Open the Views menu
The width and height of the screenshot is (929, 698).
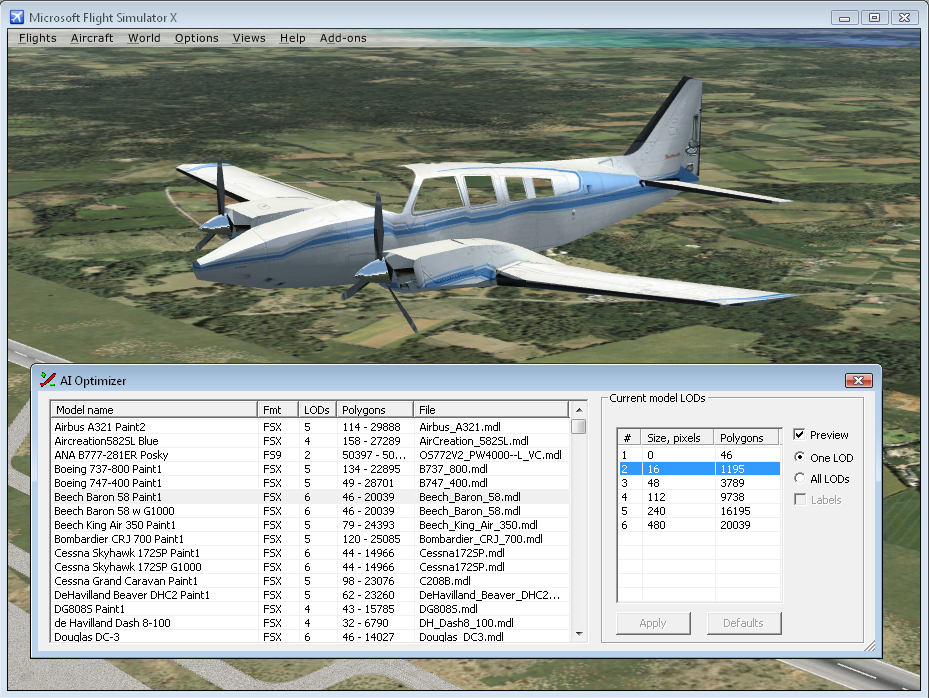249,38
